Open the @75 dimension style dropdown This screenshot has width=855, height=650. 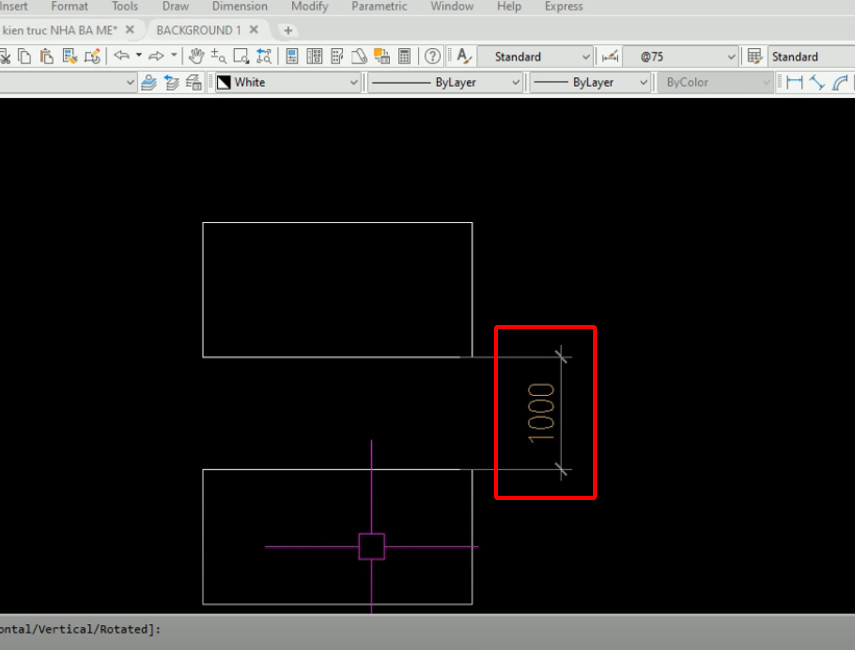tap(731, 57)
